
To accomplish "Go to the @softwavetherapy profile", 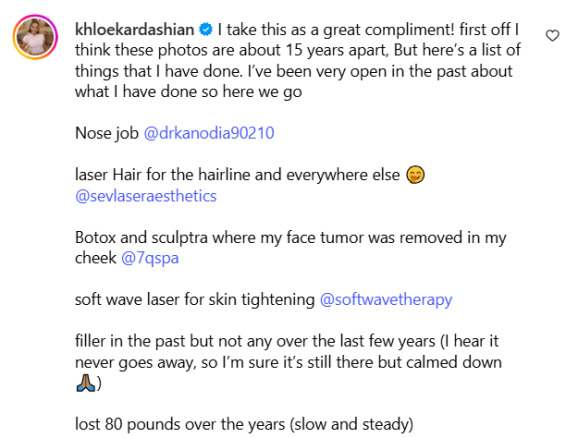I will 386,300.
